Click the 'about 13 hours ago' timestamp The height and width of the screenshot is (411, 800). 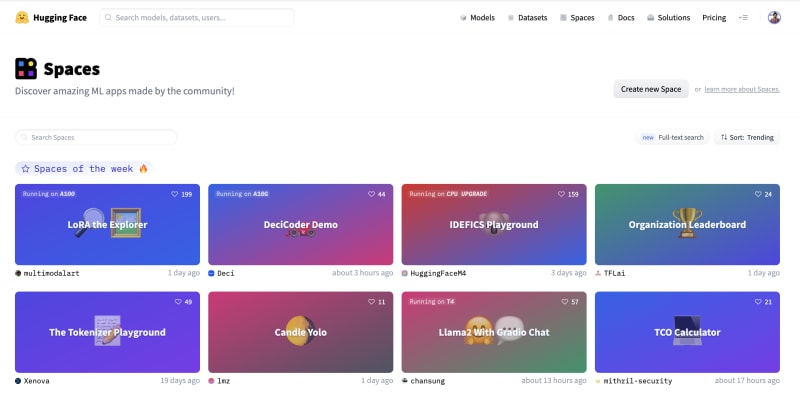tap(554, 380)
